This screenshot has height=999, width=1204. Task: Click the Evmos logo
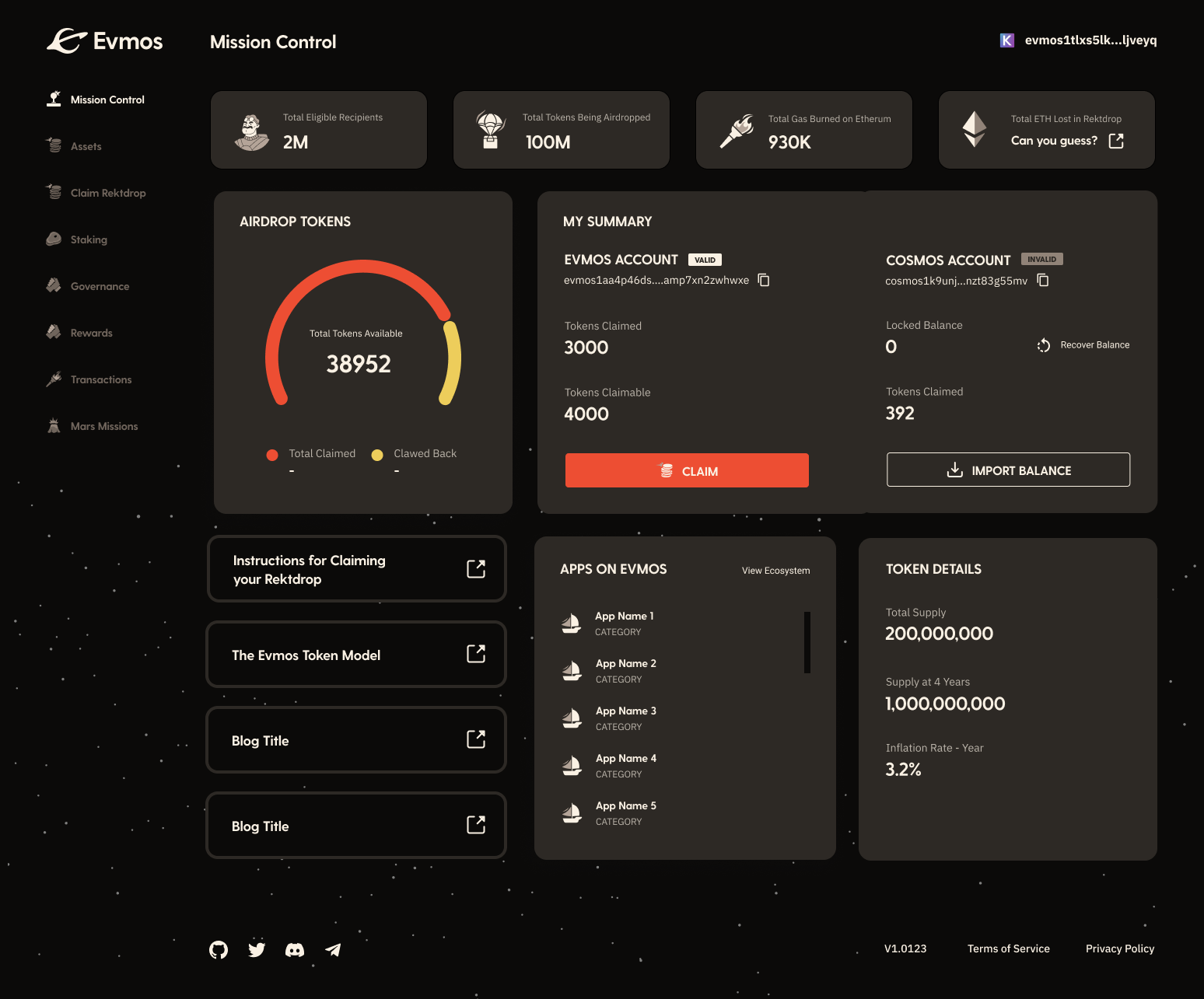pos(105,41)
